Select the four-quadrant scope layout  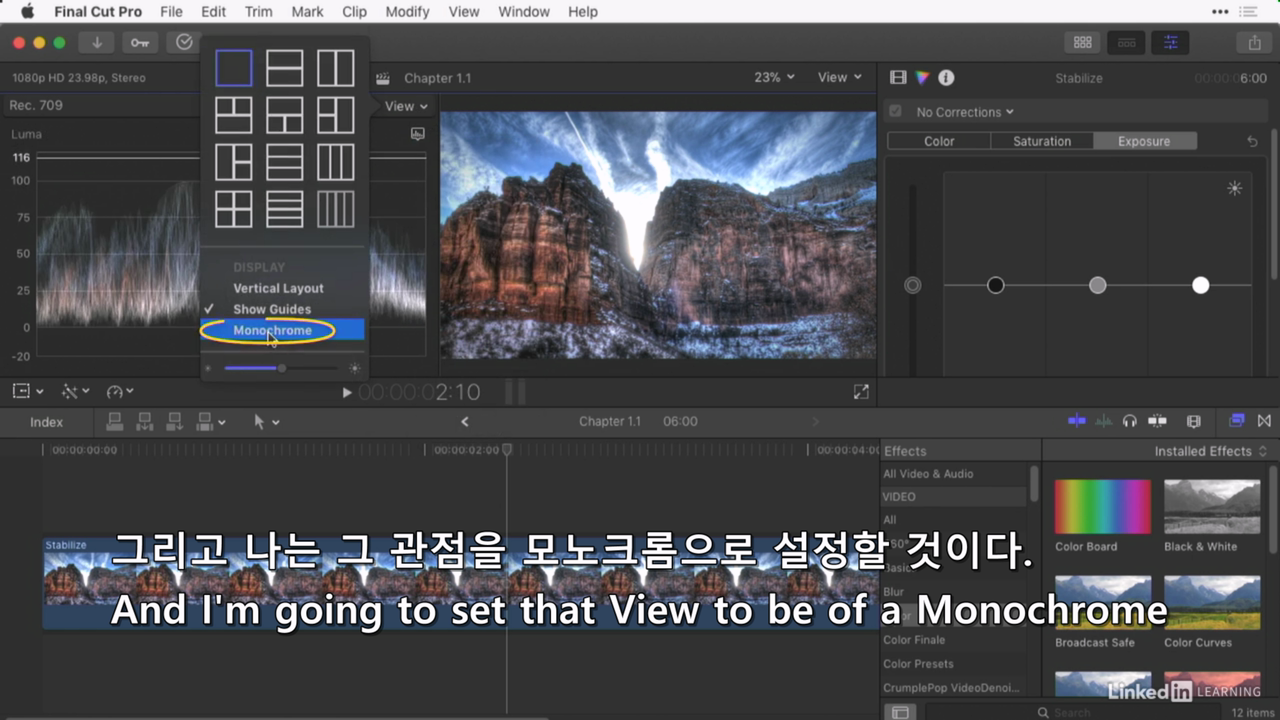click(x=234, y=209)
